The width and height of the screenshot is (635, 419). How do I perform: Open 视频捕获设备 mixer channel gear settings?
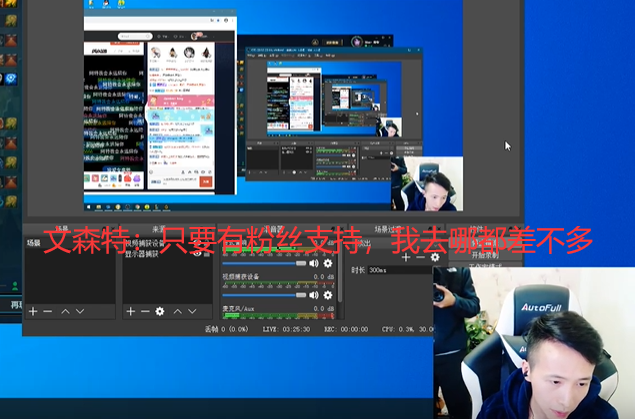tap(328, 295)
